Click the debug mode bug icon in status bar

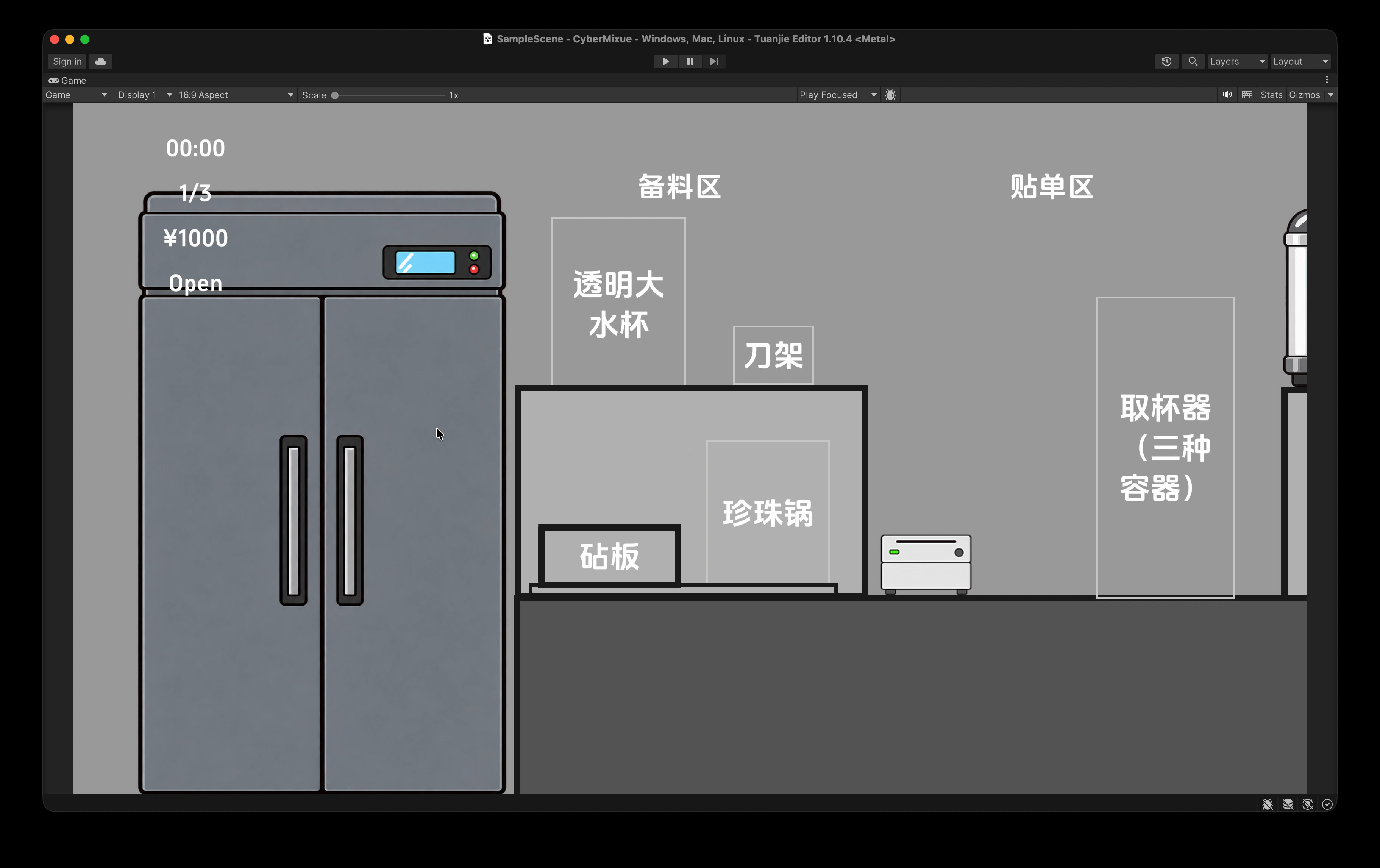point(1268,804)
